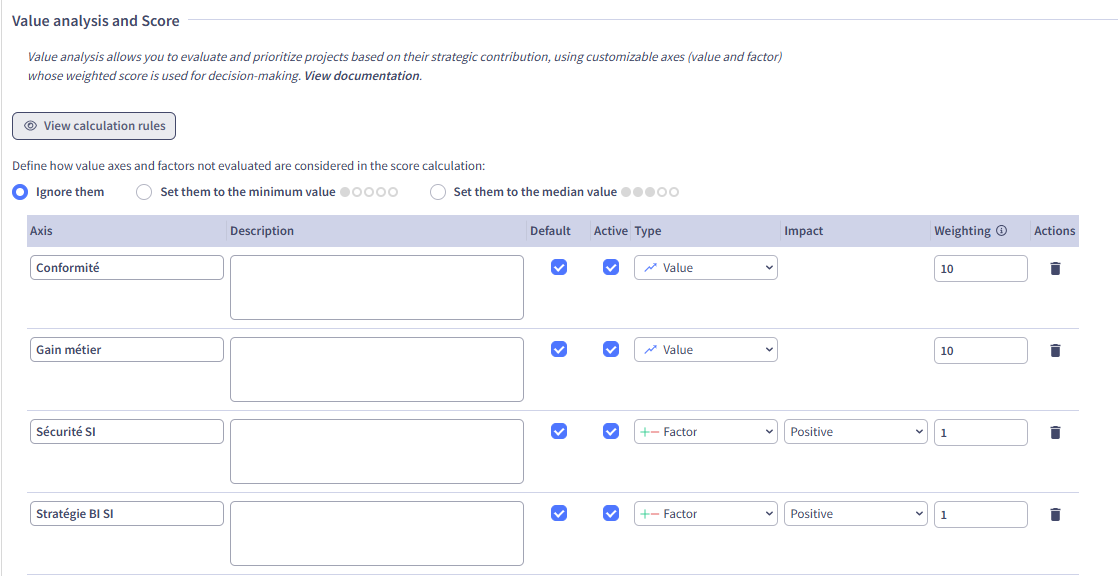Screen dimensions: 1118x576
Task: Open Type dropdown for Stratégie BI SI
Action: tap(705, 514)
